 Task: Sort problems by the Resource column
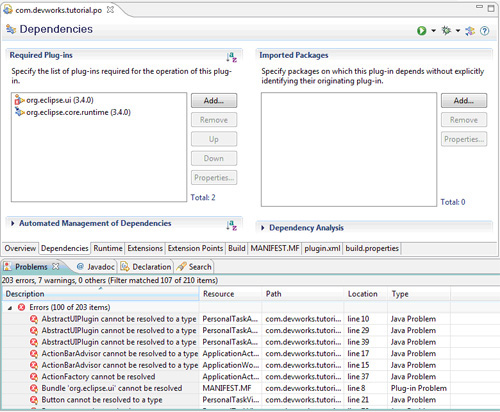230,294
